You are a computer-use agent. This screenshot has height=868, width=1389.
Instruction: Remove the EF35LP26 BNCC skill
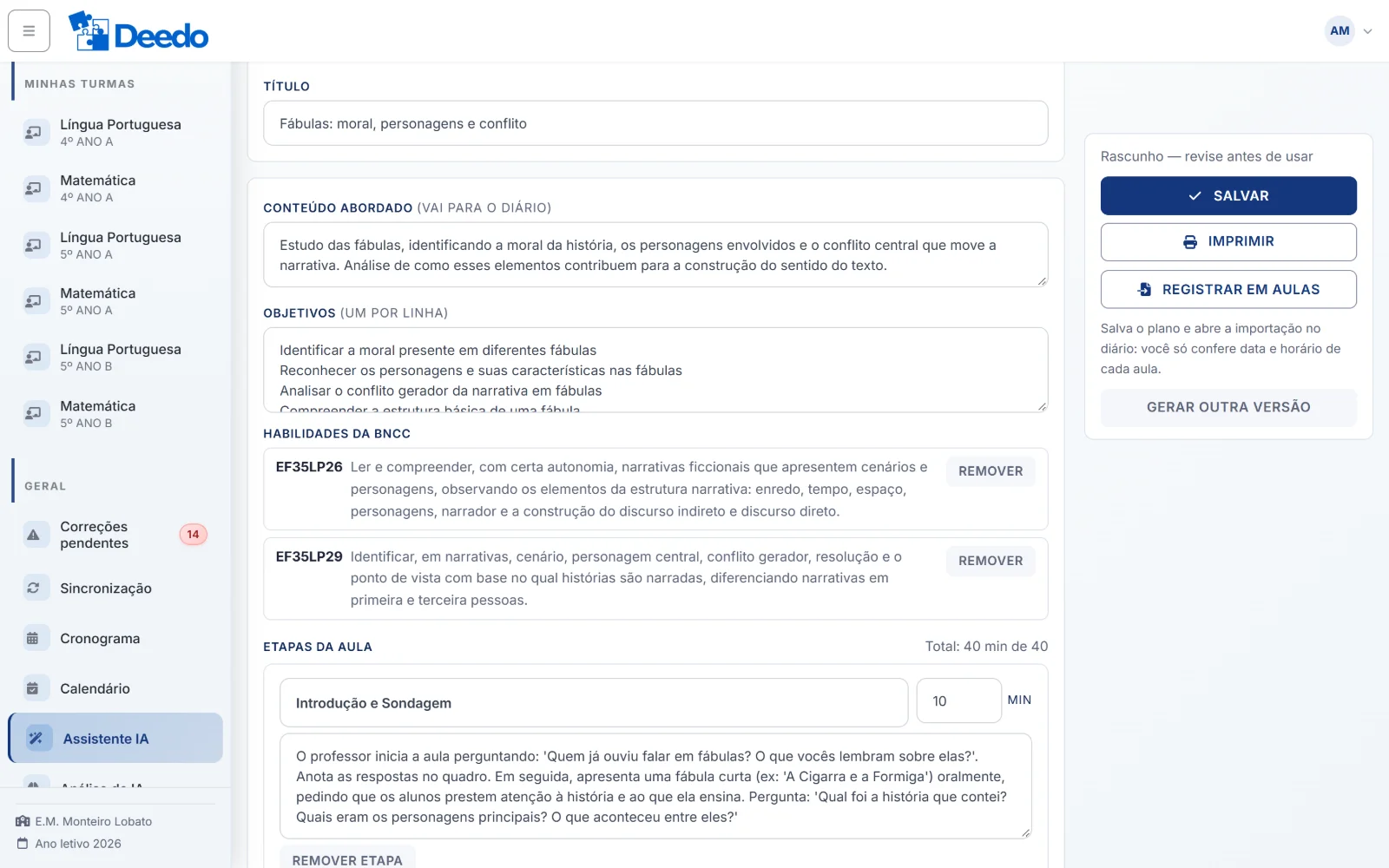[x=991, y=471]
